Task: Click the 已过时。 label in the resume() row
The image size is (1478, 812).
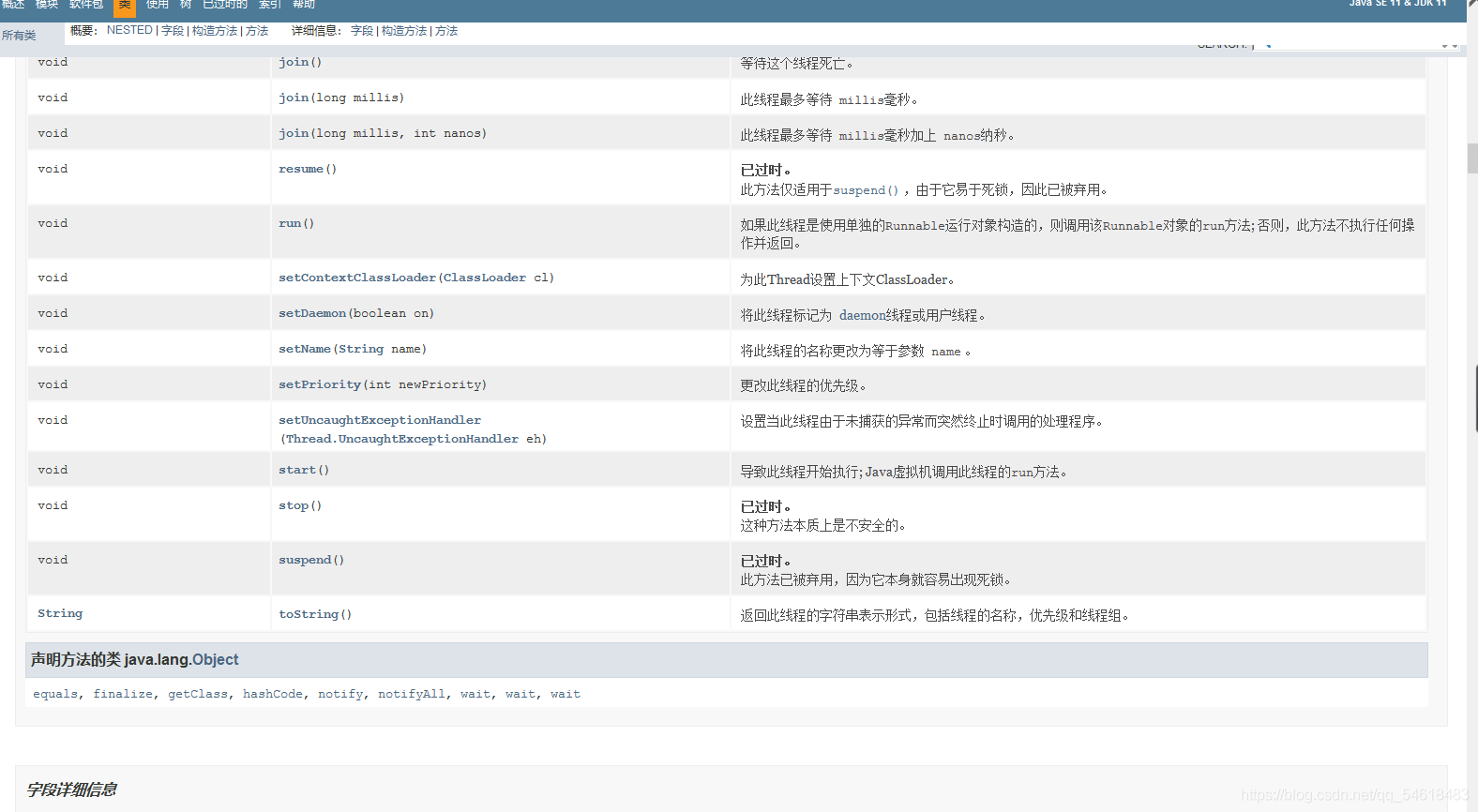Action: [x=766, y=170]
